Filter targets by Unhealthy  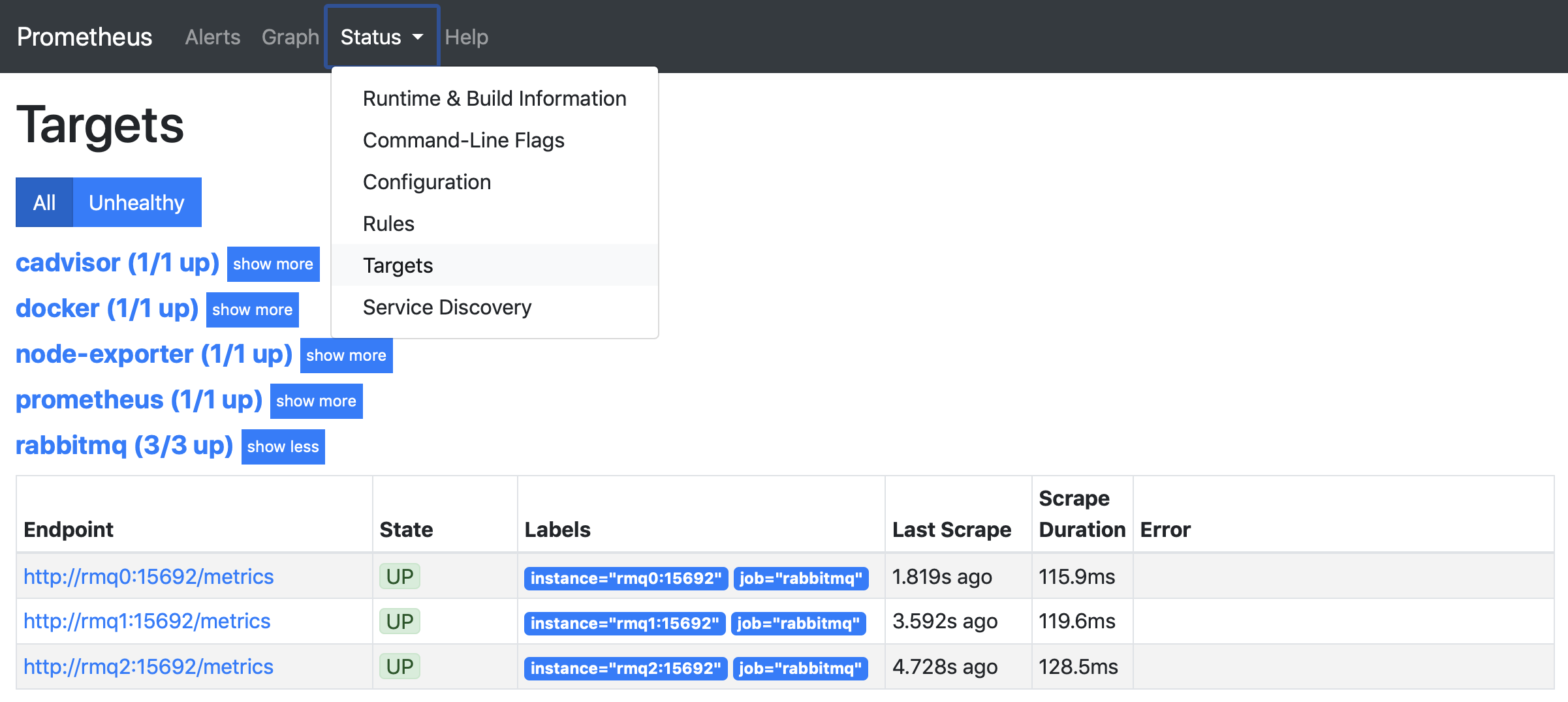tap(137, 202)
